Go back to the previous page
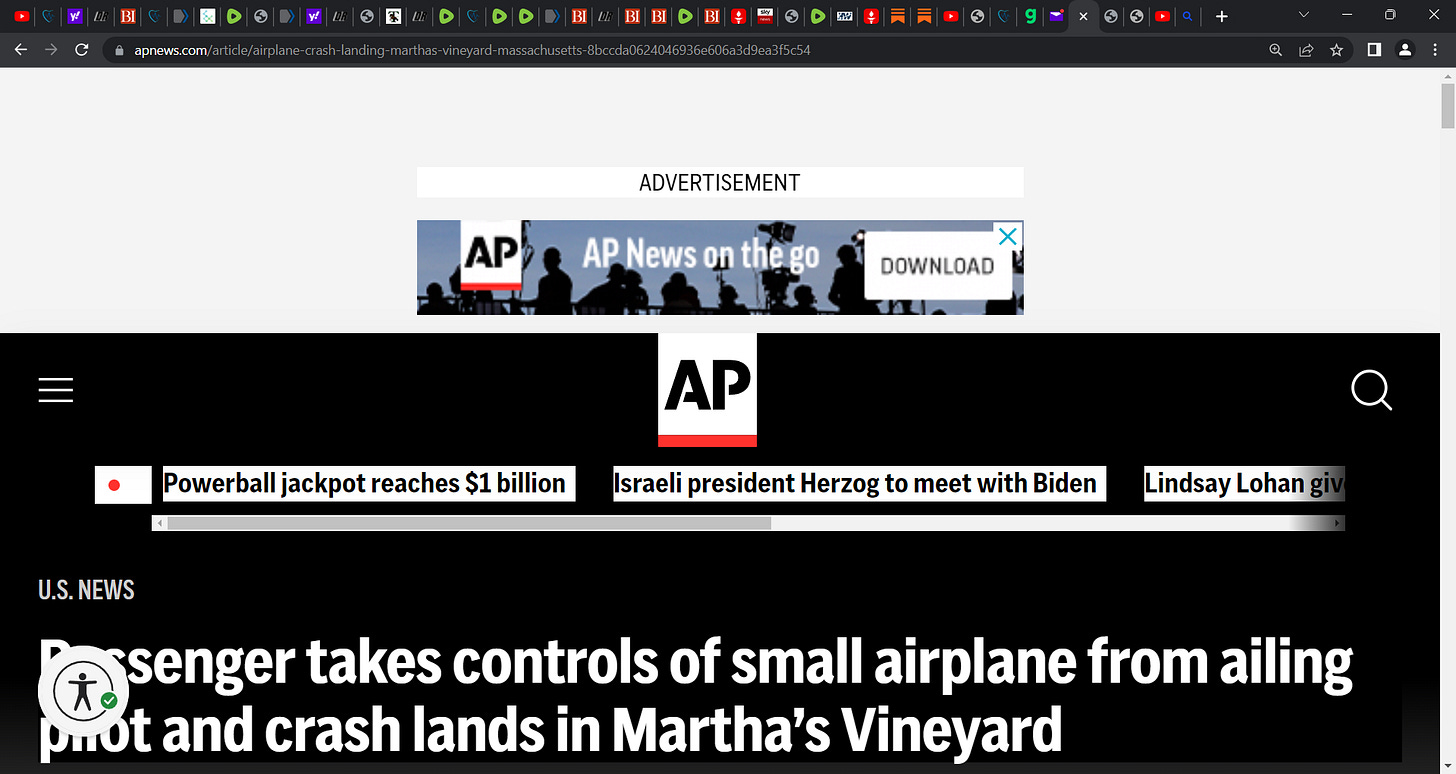The height and width of the screenshot is (774, 1456). pos(21,49)
